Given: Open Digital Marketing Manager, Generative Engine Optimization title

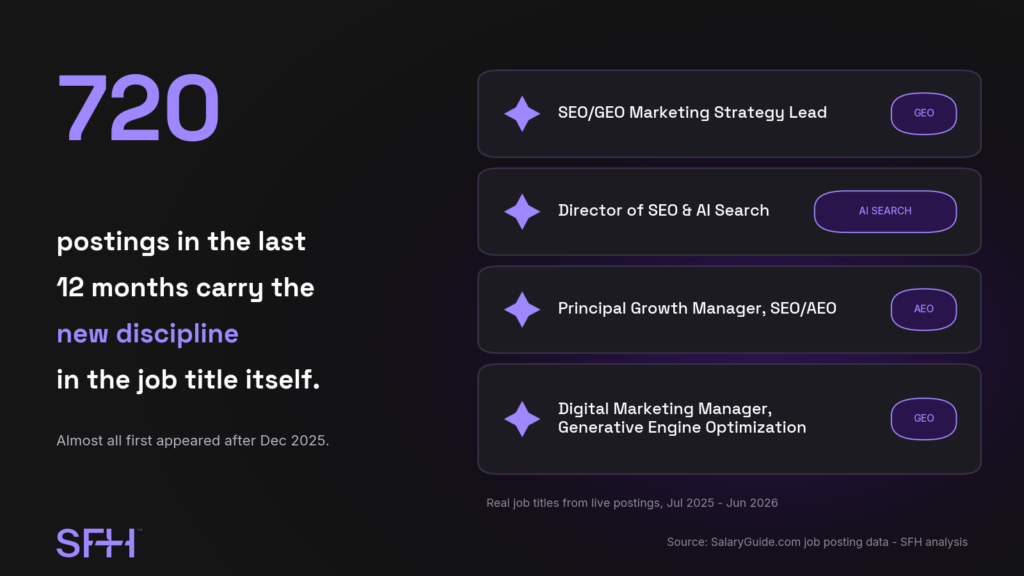Looking at the screenshot, I should (682, 418).
